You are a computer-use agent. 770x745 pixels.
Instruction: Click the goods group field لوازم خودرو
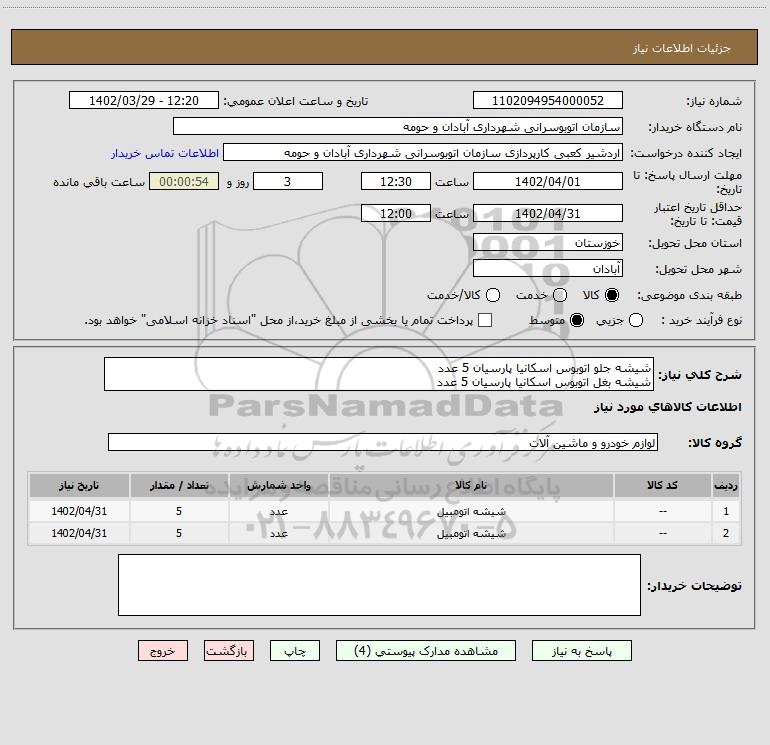coord(383,442)
